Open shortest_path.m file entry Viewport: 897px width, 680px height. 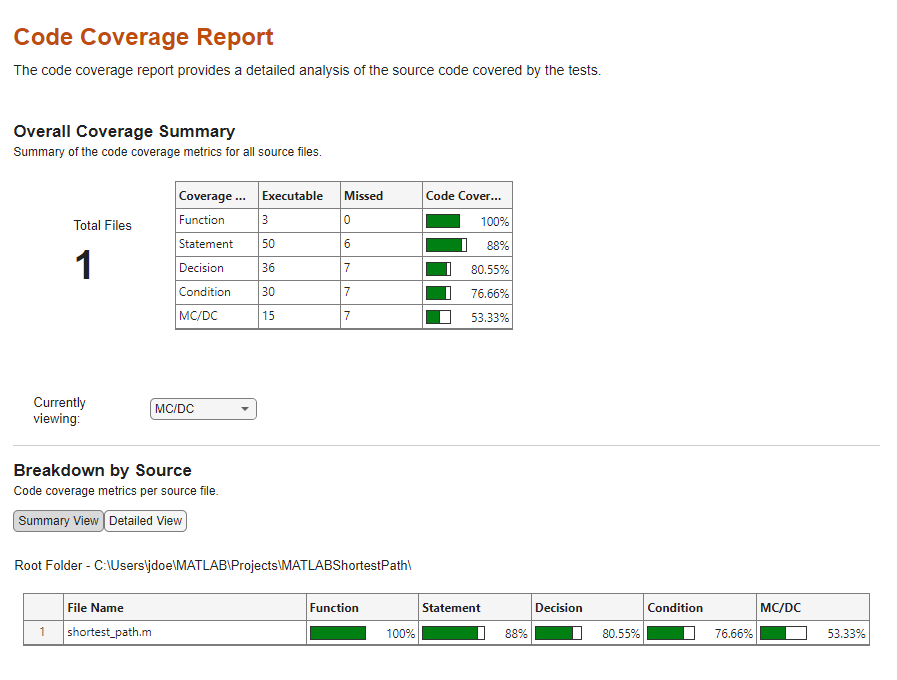(109, 632)
